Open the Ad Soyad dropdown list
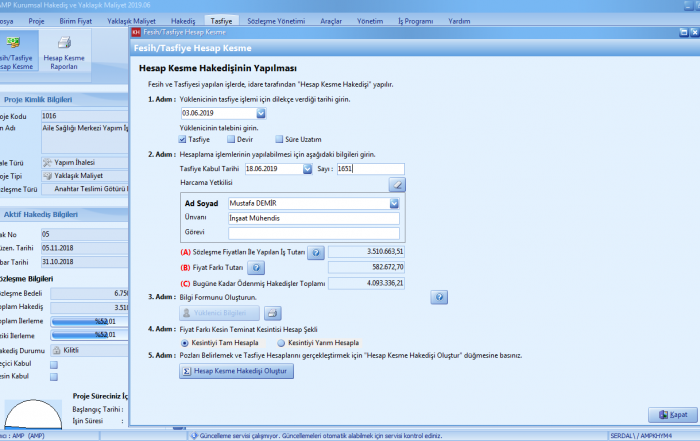This screenshot has height=441, width=700. point(392,203)
